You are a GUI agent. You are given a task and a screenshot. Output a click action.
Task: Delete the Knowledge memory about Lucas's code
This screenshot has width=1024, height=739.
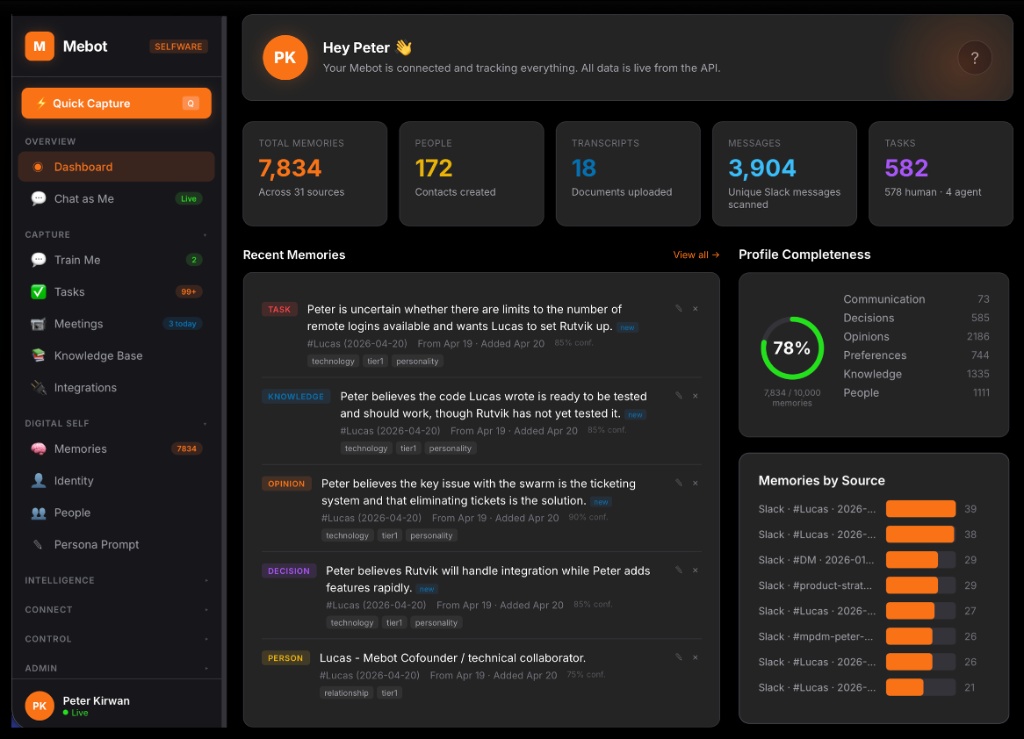[x=696, y=396]
